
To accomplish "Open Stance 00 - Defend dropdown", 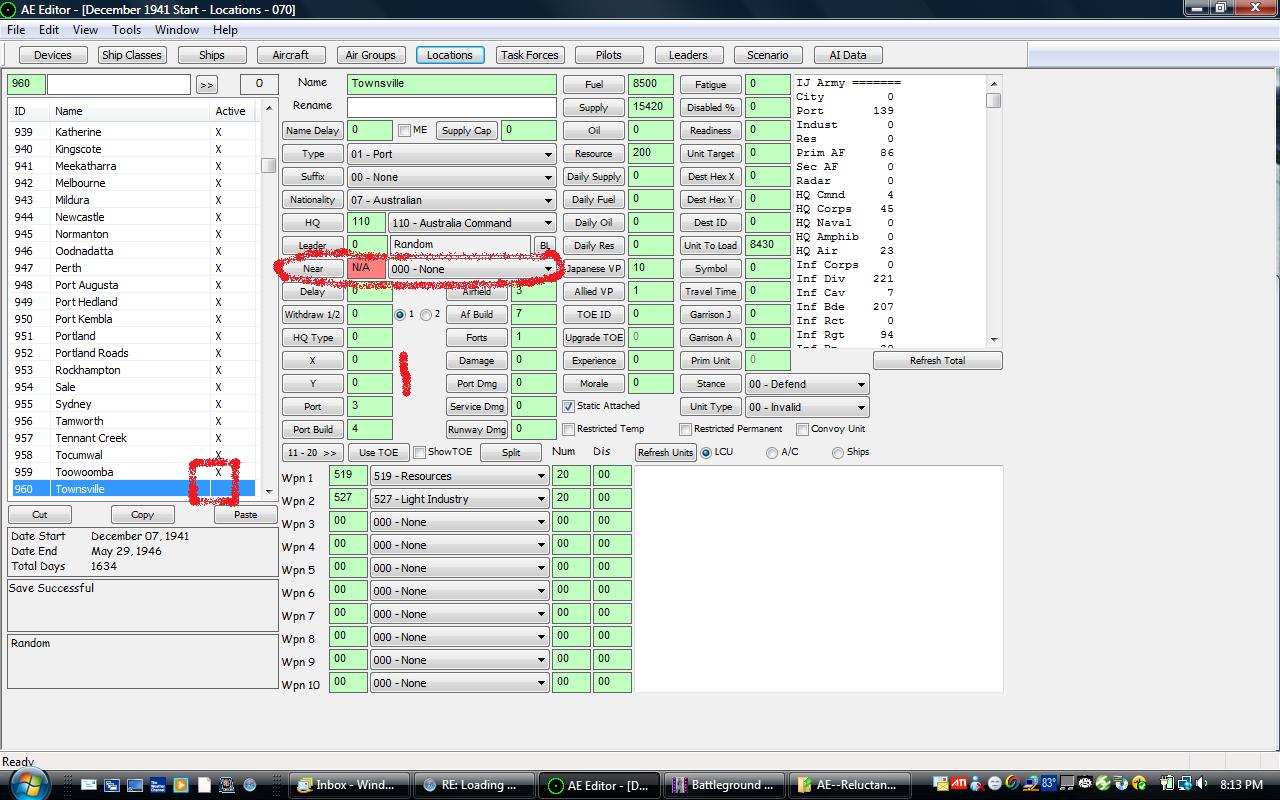I will tap(807, 384).
